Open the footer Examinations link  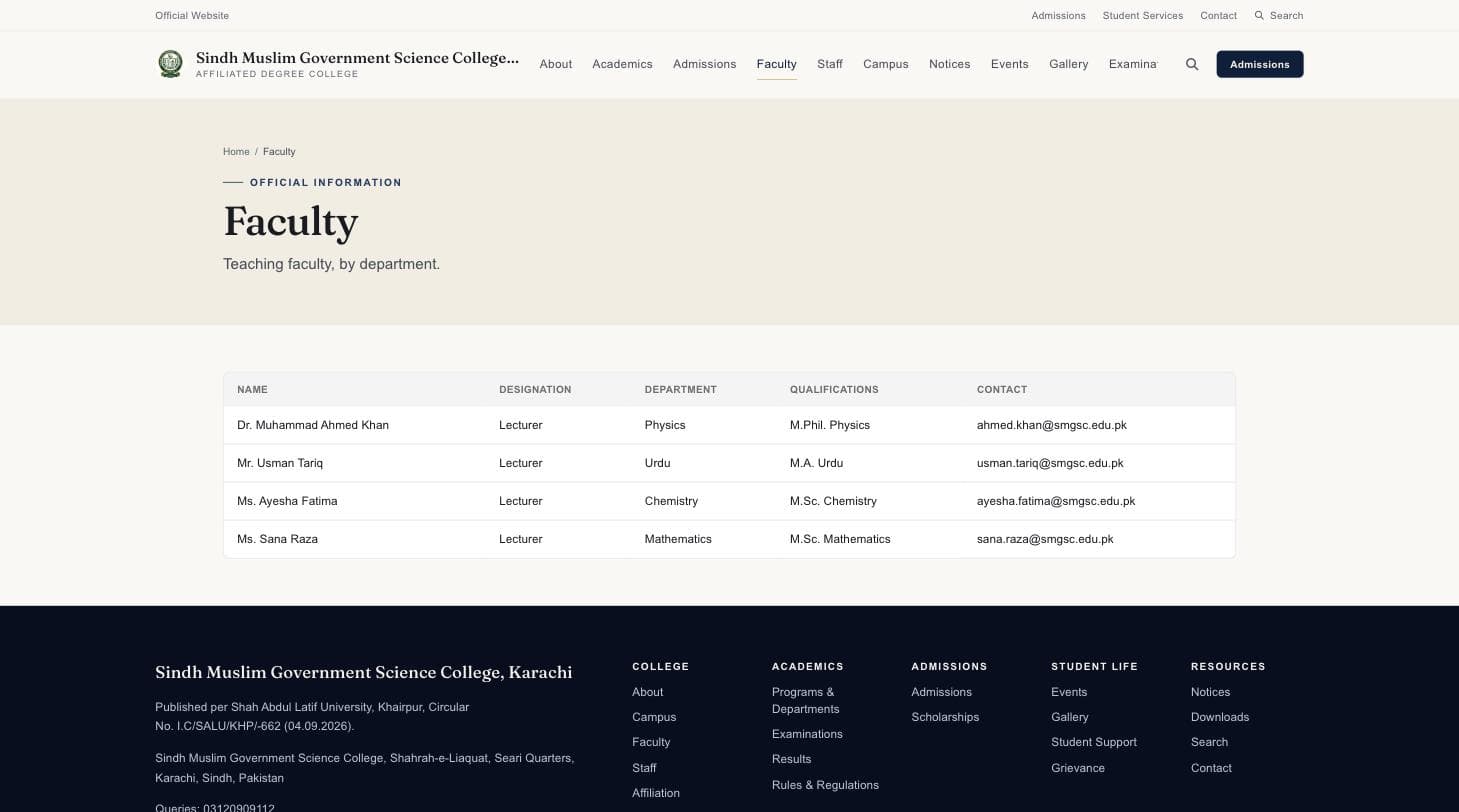point(807,734)
